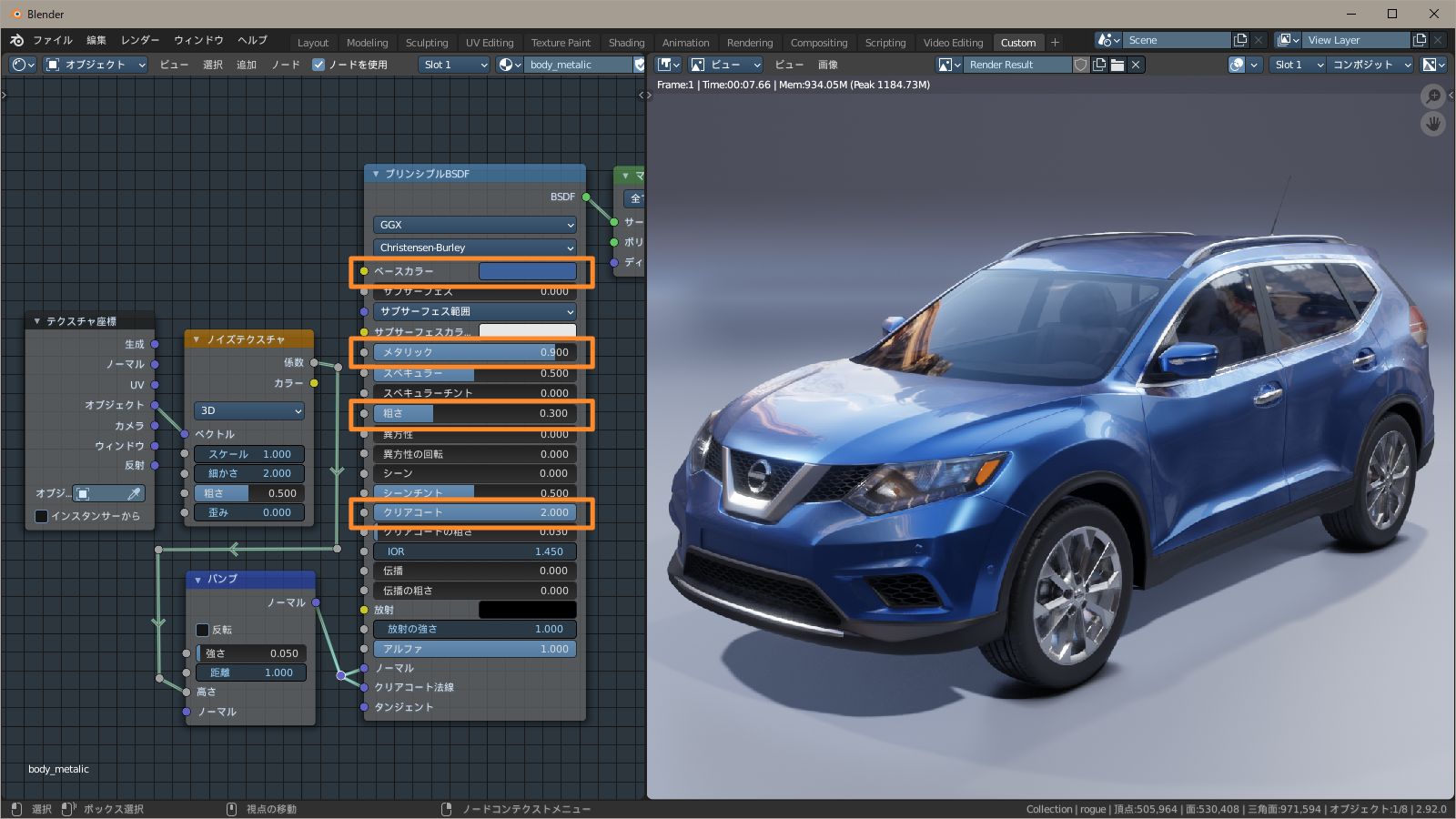Switch to the UV Editing workspace tab
Image resolution: width=1456 pixels, height=819 pixels.
click(490, 43)
